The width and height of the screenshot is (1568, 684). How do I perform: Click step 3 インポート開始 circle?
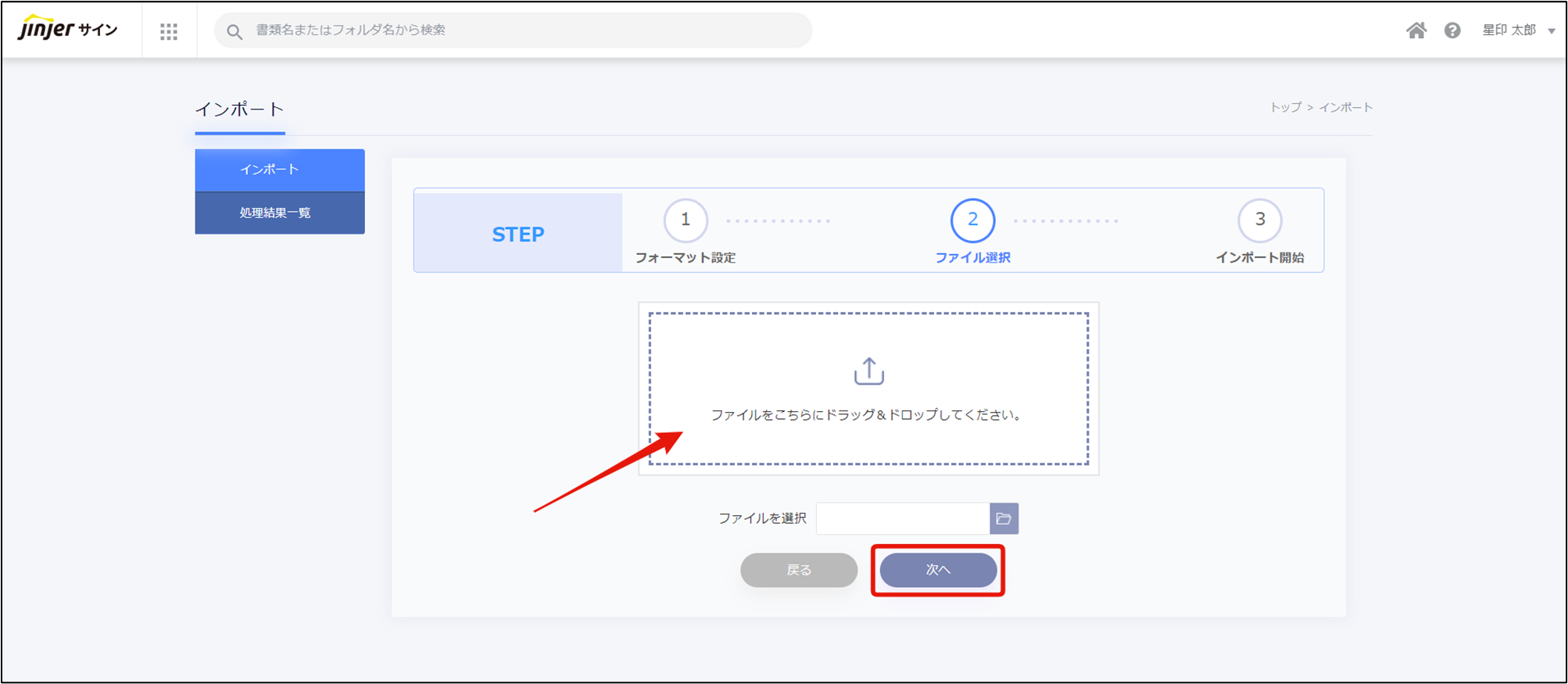coord(1259,220)
